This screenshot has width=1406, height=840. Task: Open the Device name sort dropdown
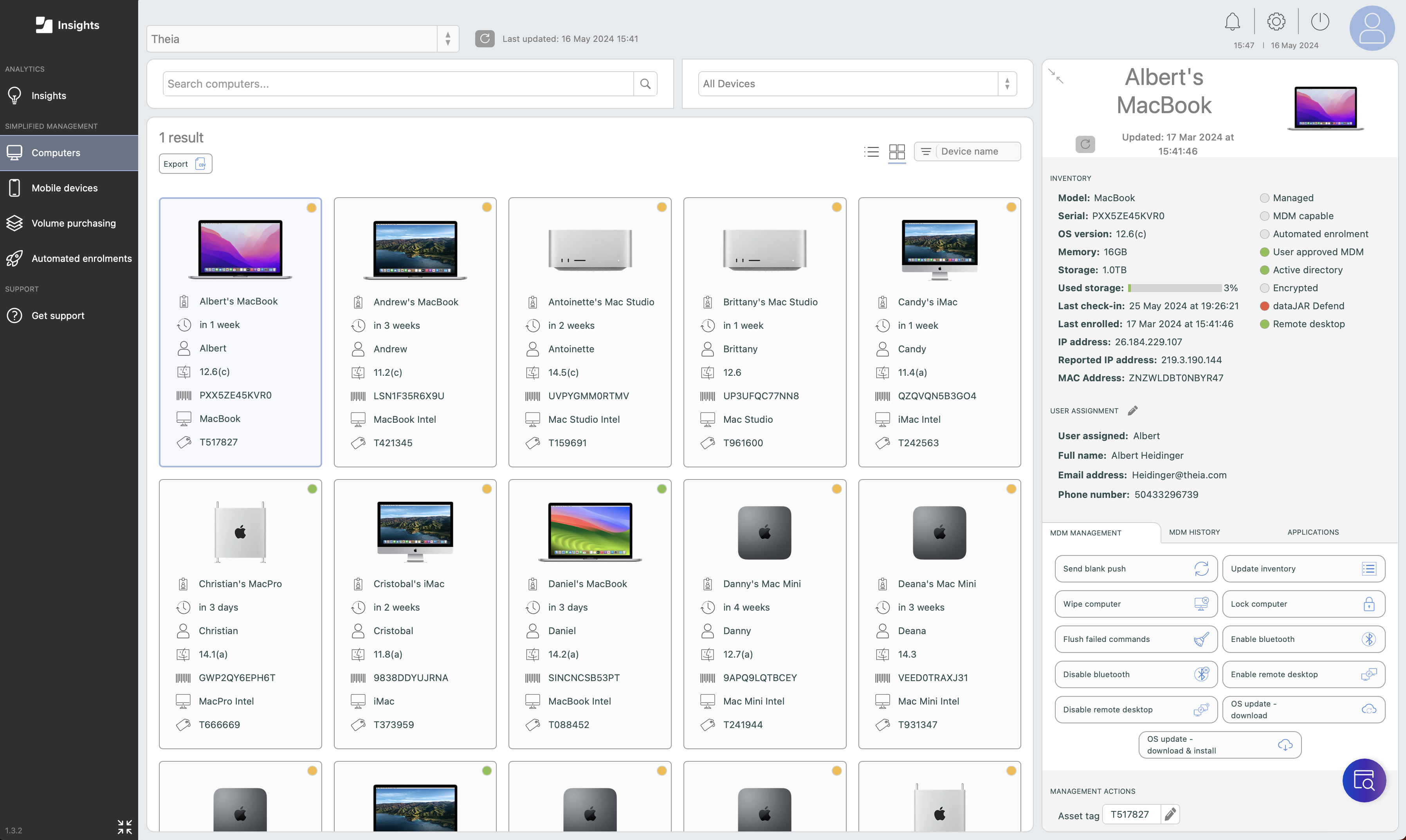(x=967, y=151)
